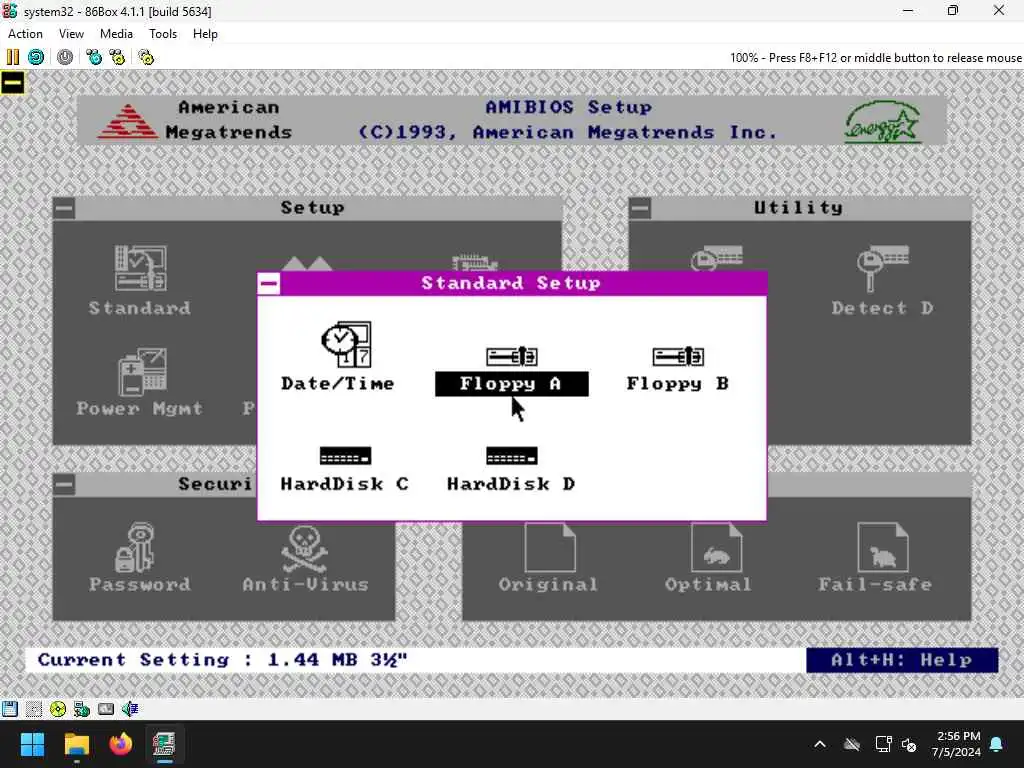
Task: Click the floppy disk status bar icon
Action: [x=10, y=709]
